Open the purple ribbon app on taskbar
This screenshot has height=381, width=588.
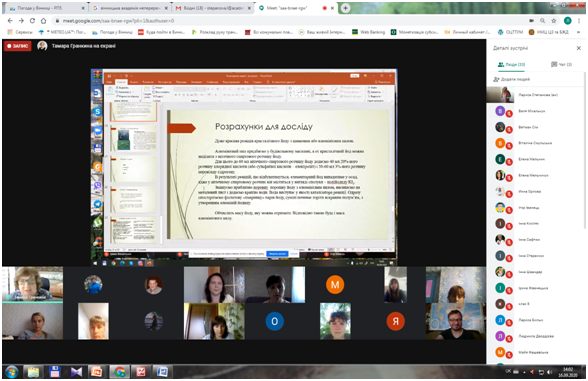[x=76, y=372]
